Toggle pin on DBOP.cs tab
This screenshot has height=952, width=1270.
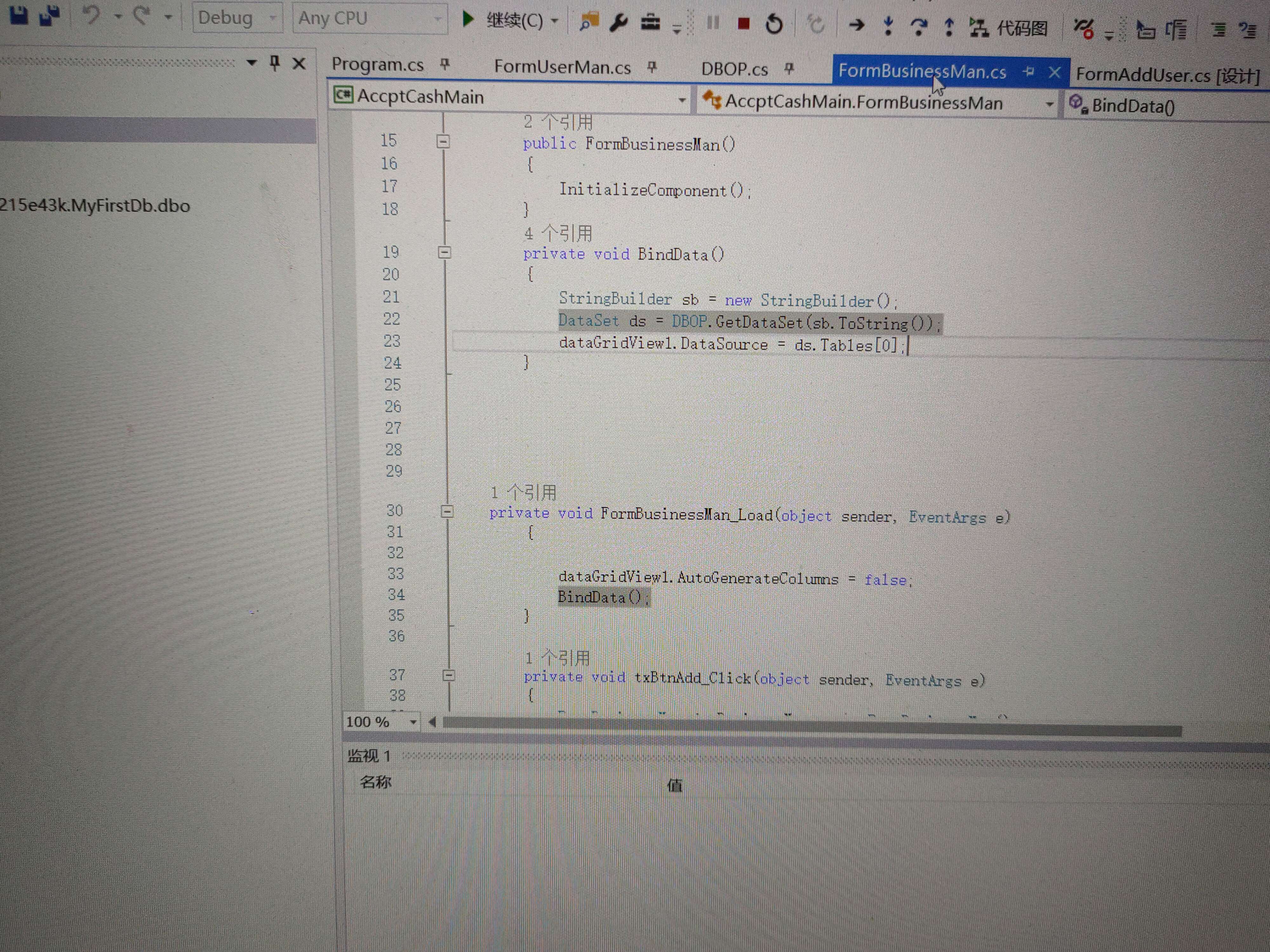(x=789, y=69)
